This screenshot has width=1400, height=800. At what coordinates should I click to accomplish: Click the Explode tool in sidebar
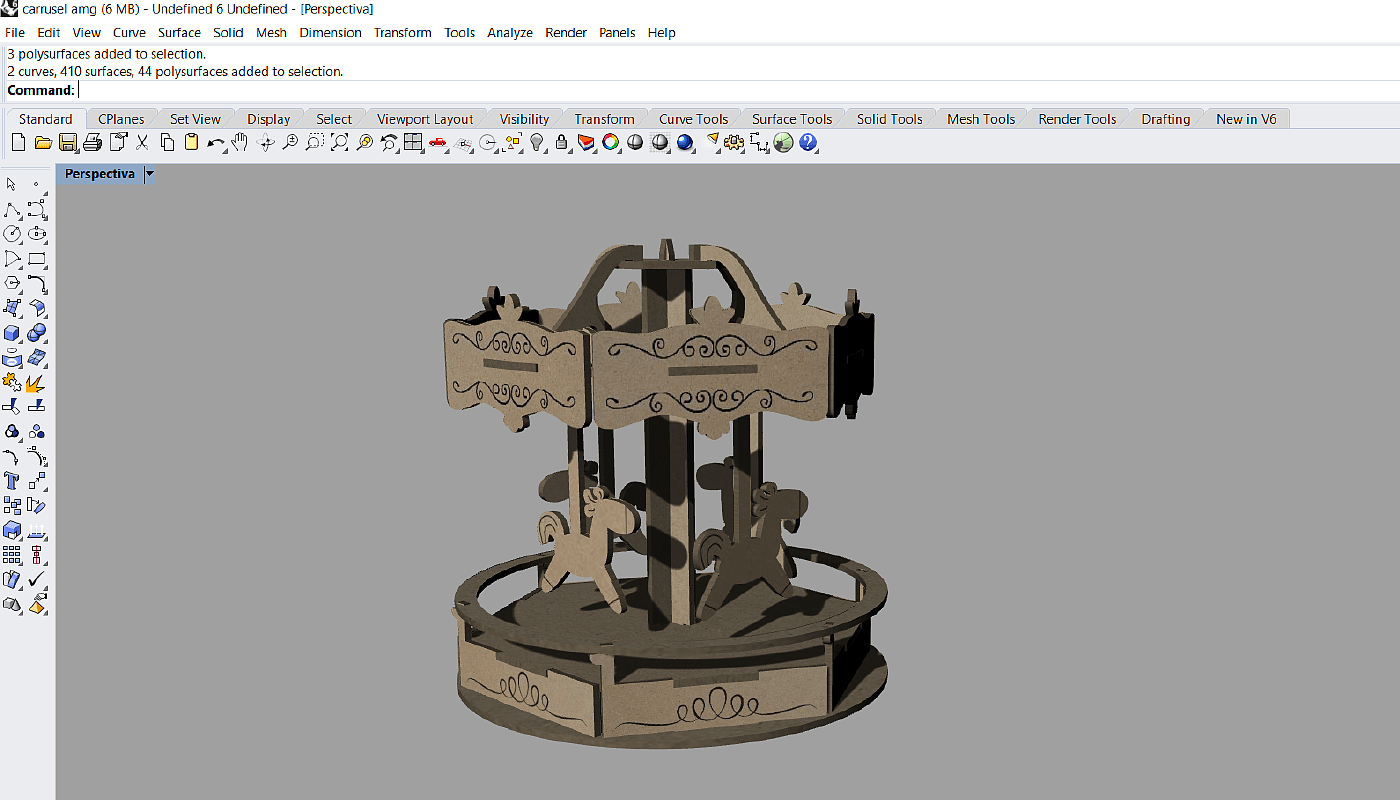point(36,383)
